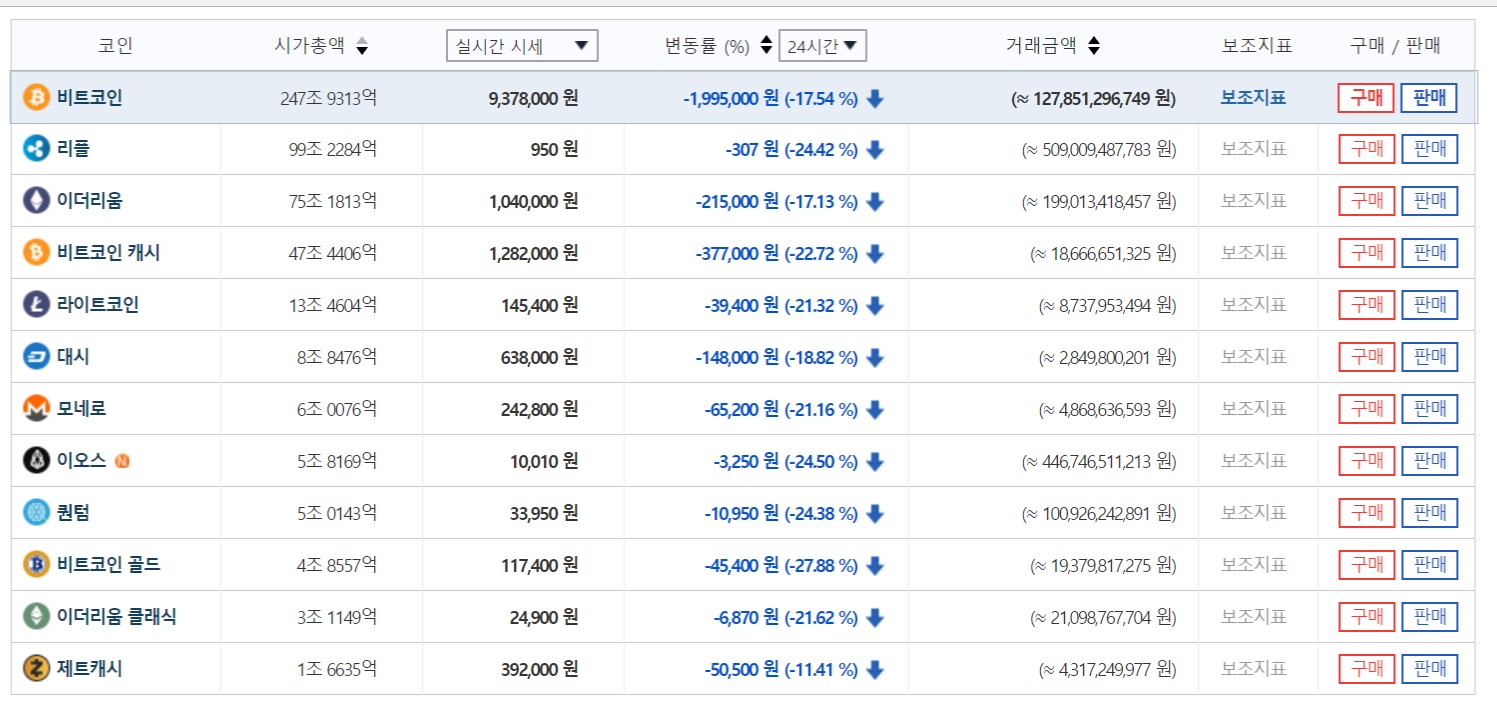This screenshot has width=1497, height=704.
Task: Click the Qtum coin icon
Action: pos(36,513)
